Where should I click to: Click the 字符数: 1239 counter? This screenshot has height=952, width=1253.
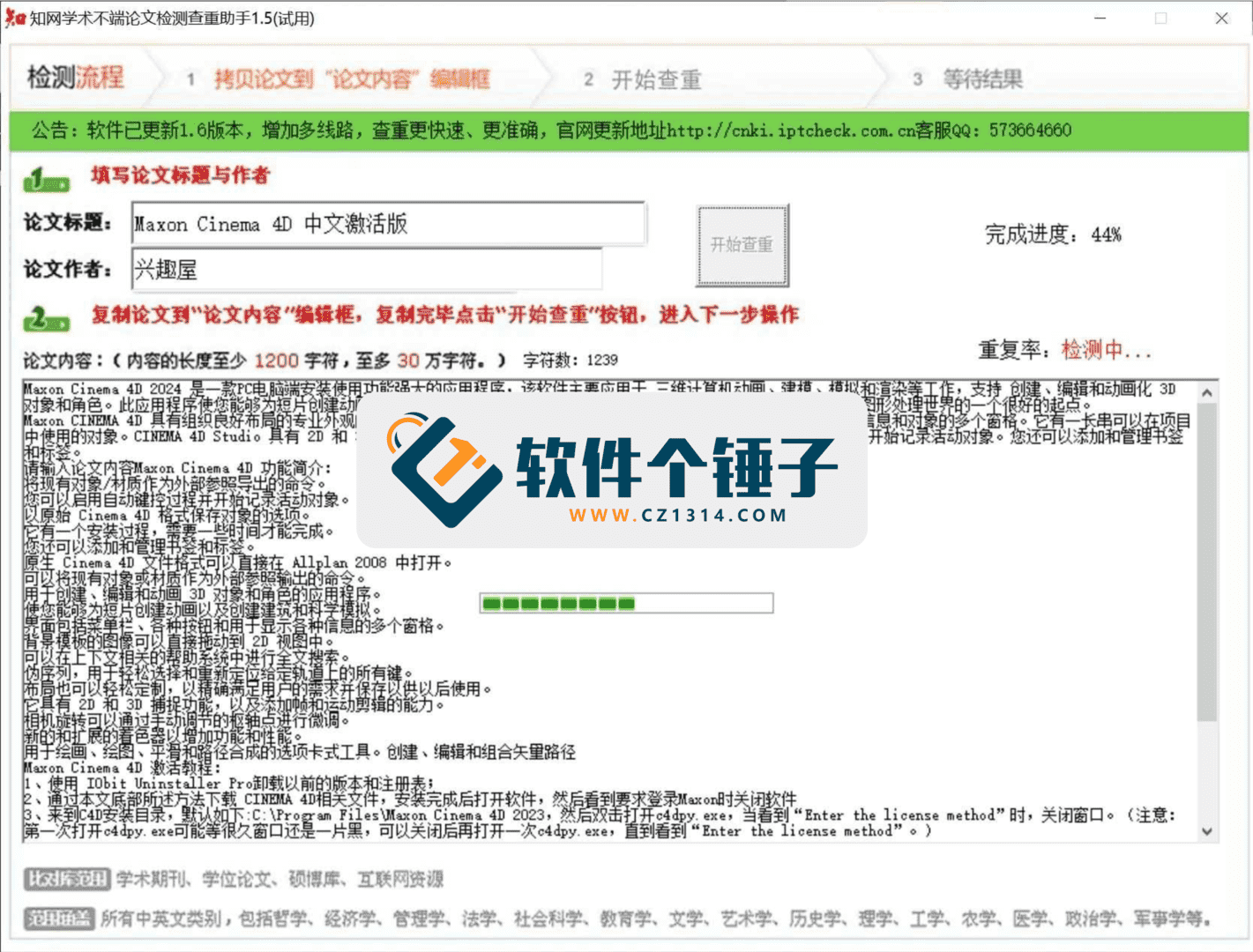pos(571,361)
